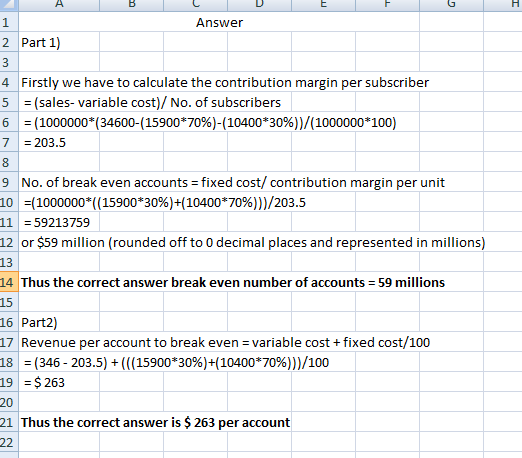This screenshot has width=522, height=458.
Task: Select row 19 header
Action: (9, 382)
